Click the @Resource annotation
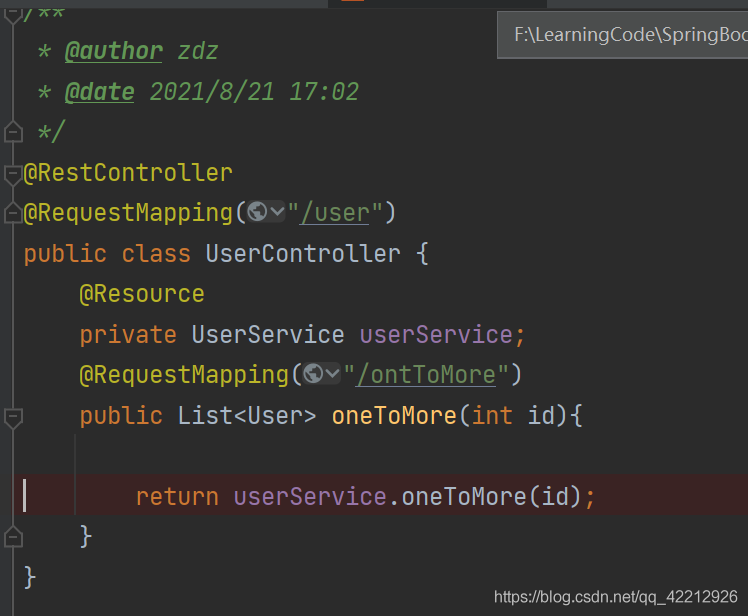Image resolution: width=748 pixels, height=616 pixels. point(142,294)
